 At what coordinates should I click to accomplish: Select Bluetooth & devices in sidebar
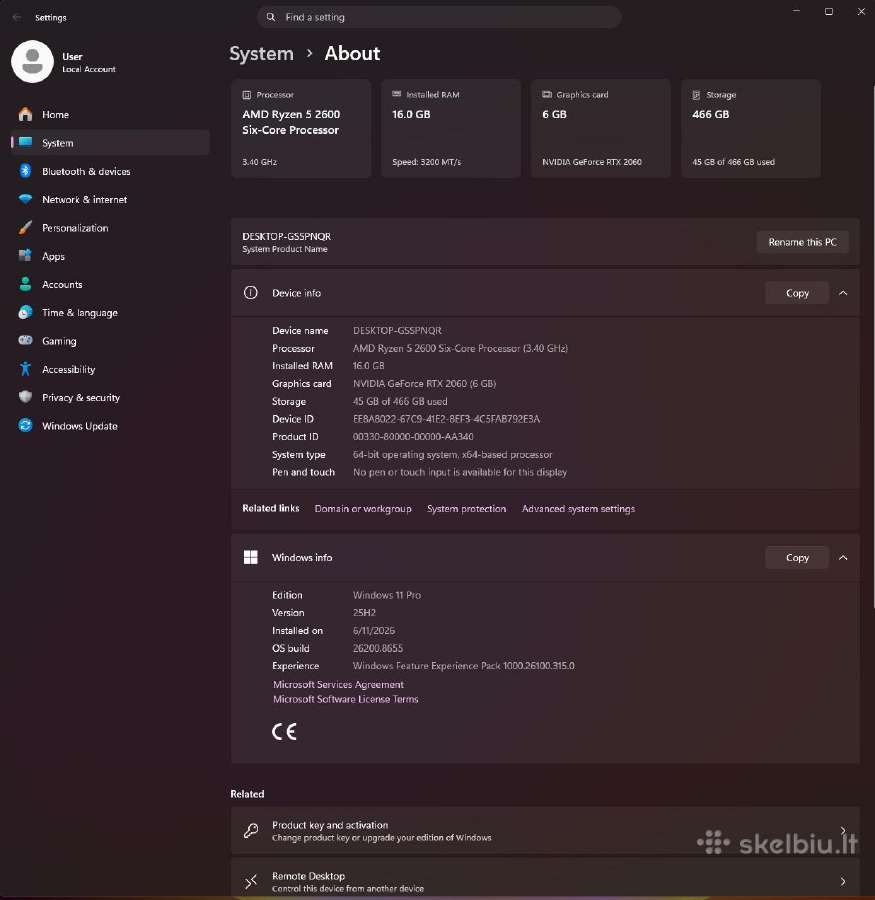pyautogui.click(x=110, y=171)
